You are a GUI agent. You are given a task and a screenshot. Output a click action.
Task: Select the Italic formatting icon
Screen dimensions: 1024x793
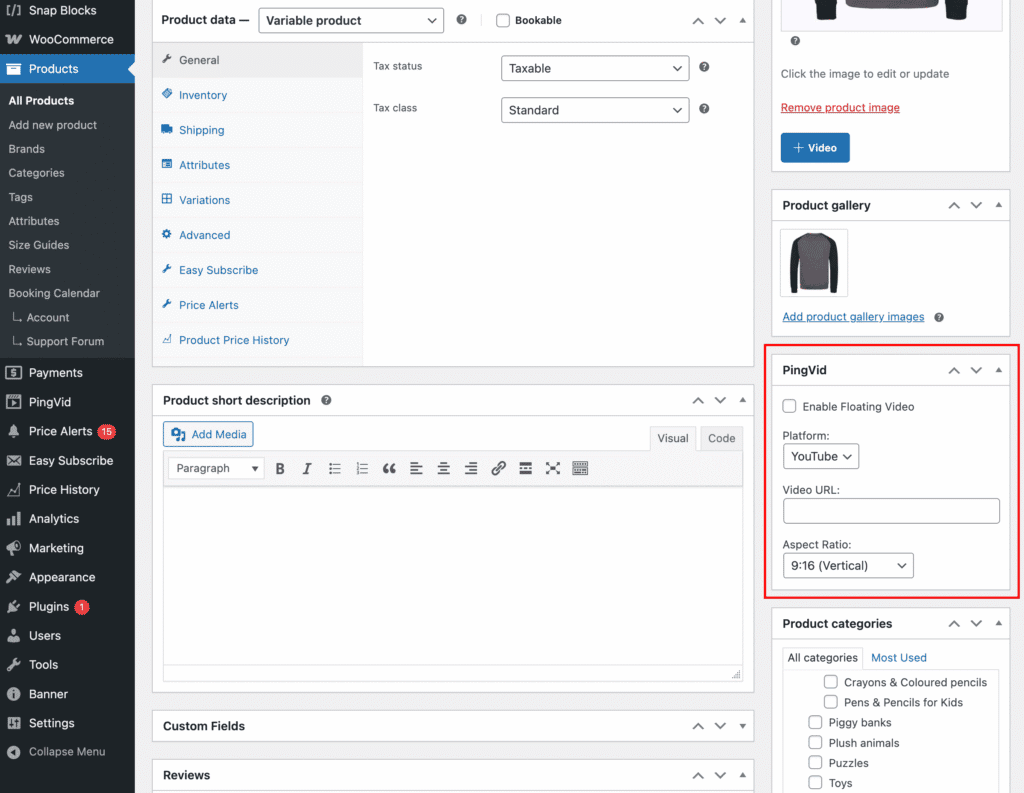(307, 468)
